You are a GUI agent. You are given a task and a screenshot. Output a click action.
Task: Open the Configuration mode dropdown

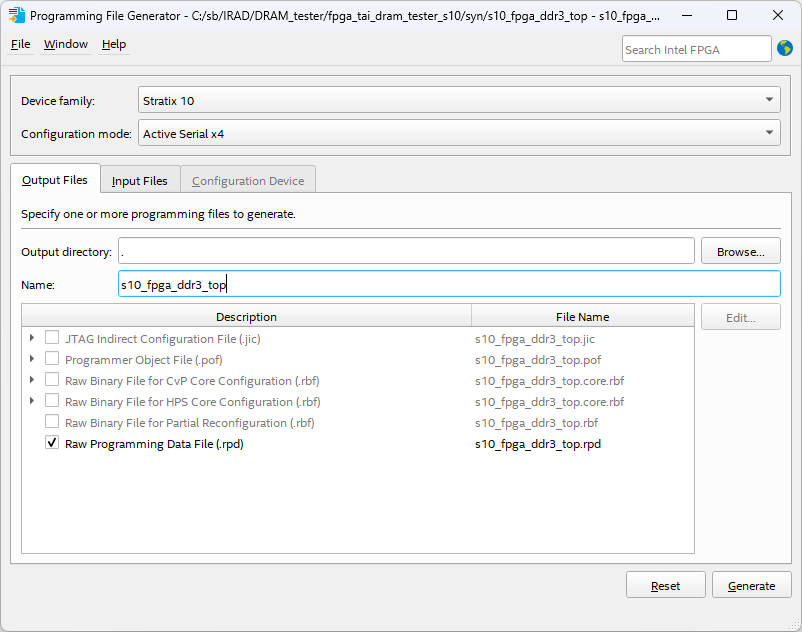pyautogui.click(x=767, y=132)
